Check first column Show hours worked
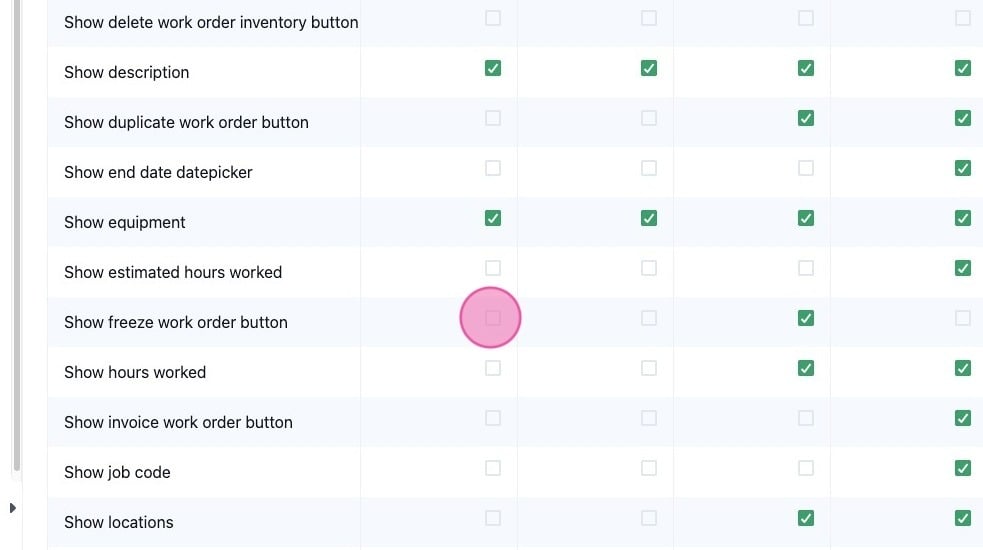Screen dimensions: 983x550 tap(493, 368)
